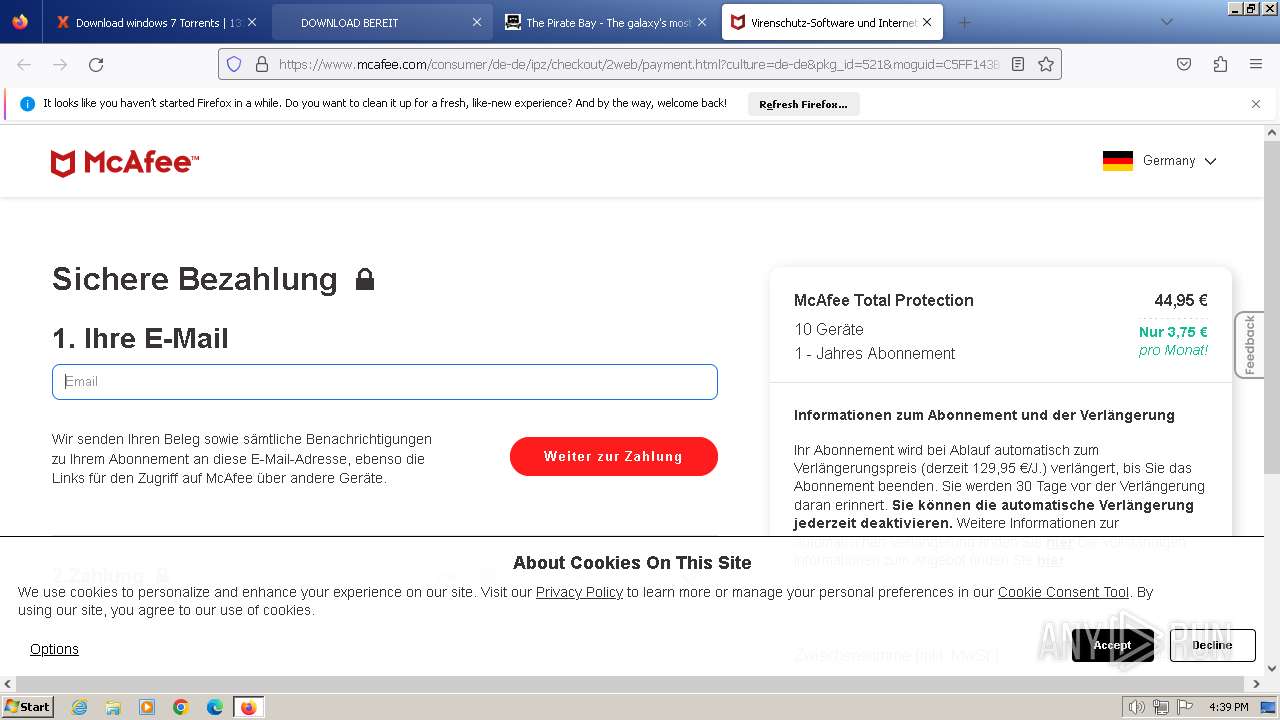Open the Firefox View icon

click(x=20, y=22)
